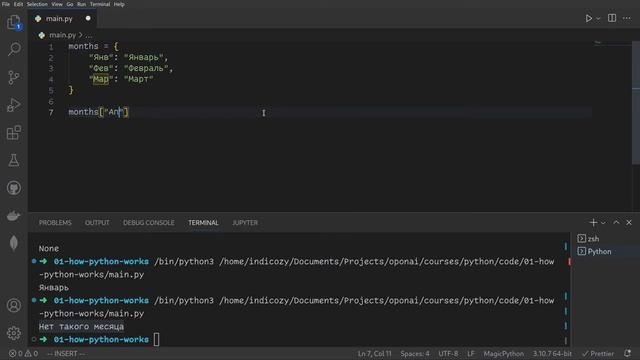
Task: Switch to the TERMINAL panel tab
Action: coord(203,223)
